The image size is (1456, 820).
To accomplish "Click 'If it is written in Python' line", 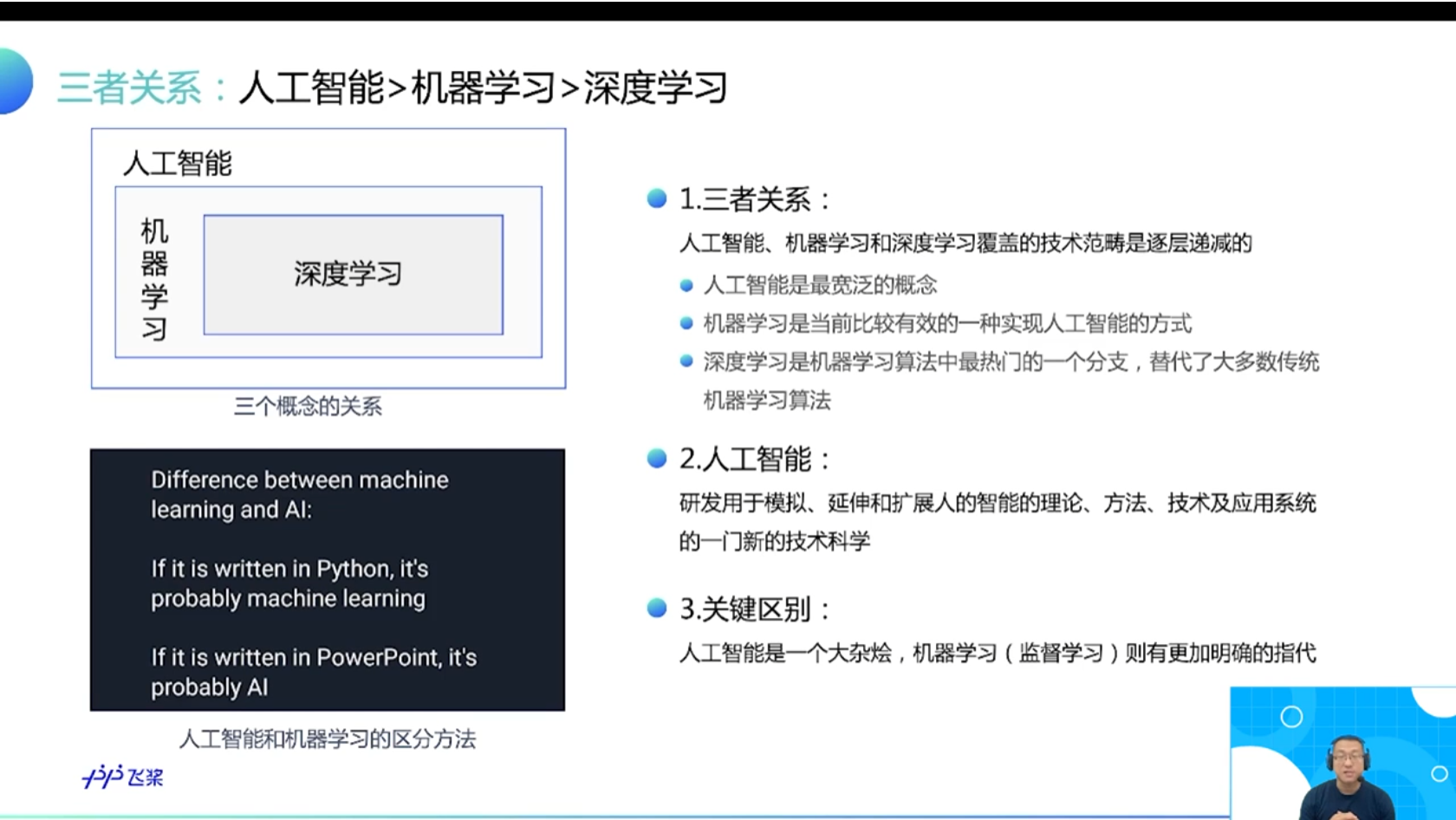I will (x=289, y=569).
